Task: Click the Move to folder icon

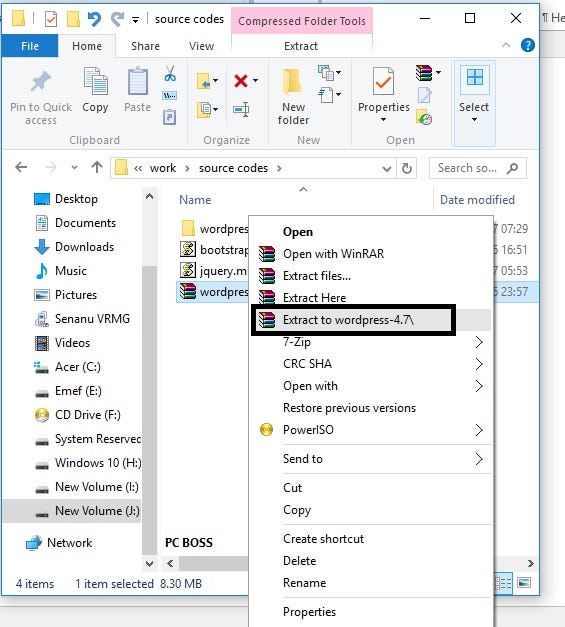Action: pyautogui.click(x=204, y=82)
